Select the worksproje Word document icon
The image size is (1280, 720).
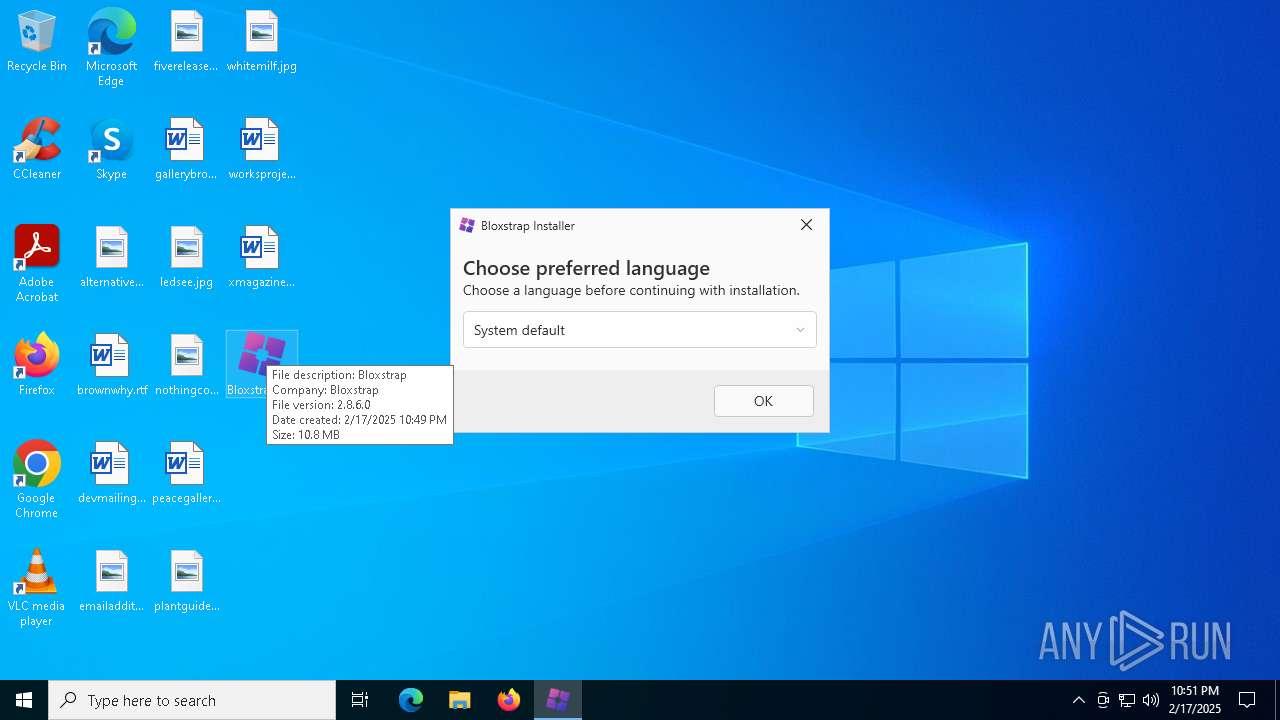coord(261,149)
